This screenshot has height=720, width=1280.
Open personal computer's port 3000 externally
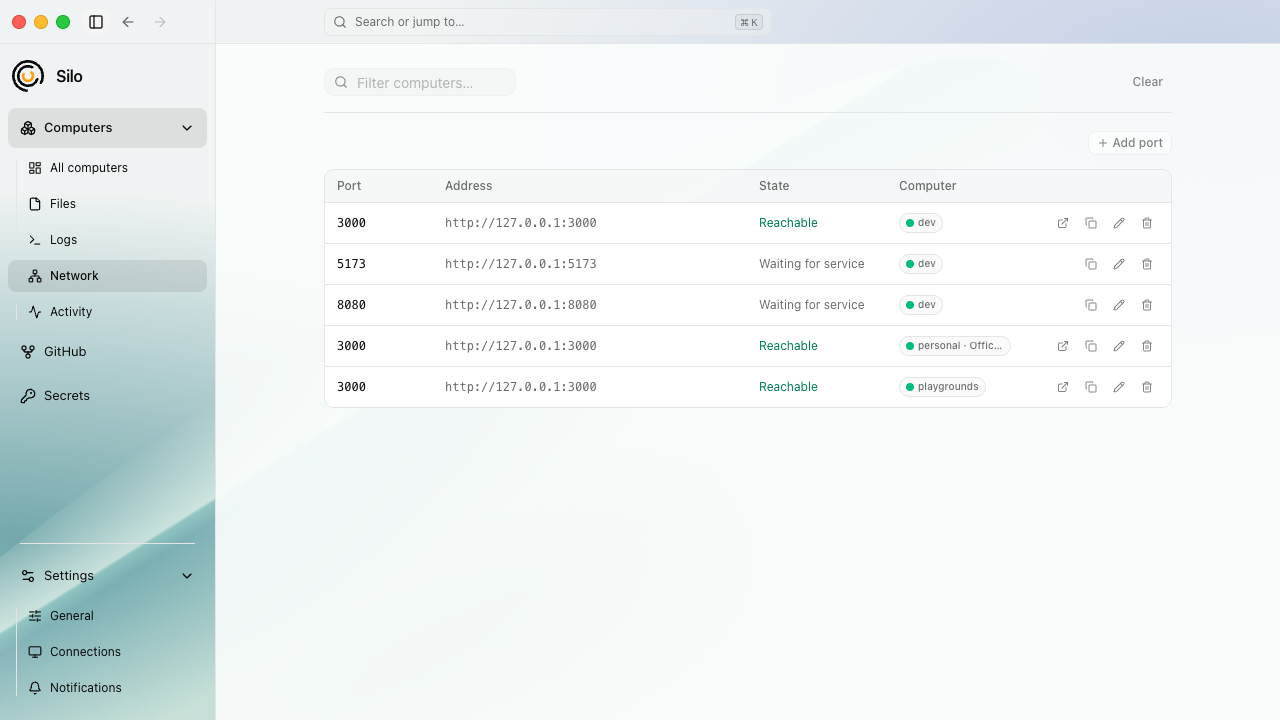click(1063, 346)
